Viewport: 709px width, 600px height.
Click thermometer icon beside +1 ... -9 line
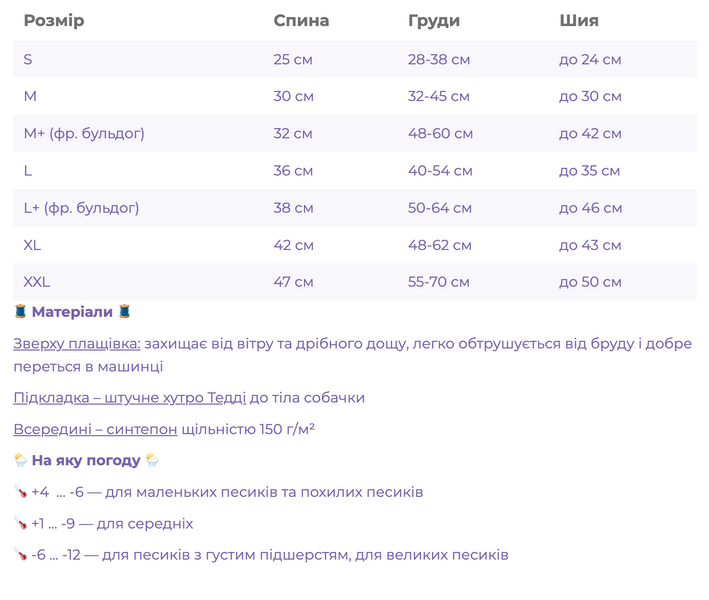pos(20,523)
